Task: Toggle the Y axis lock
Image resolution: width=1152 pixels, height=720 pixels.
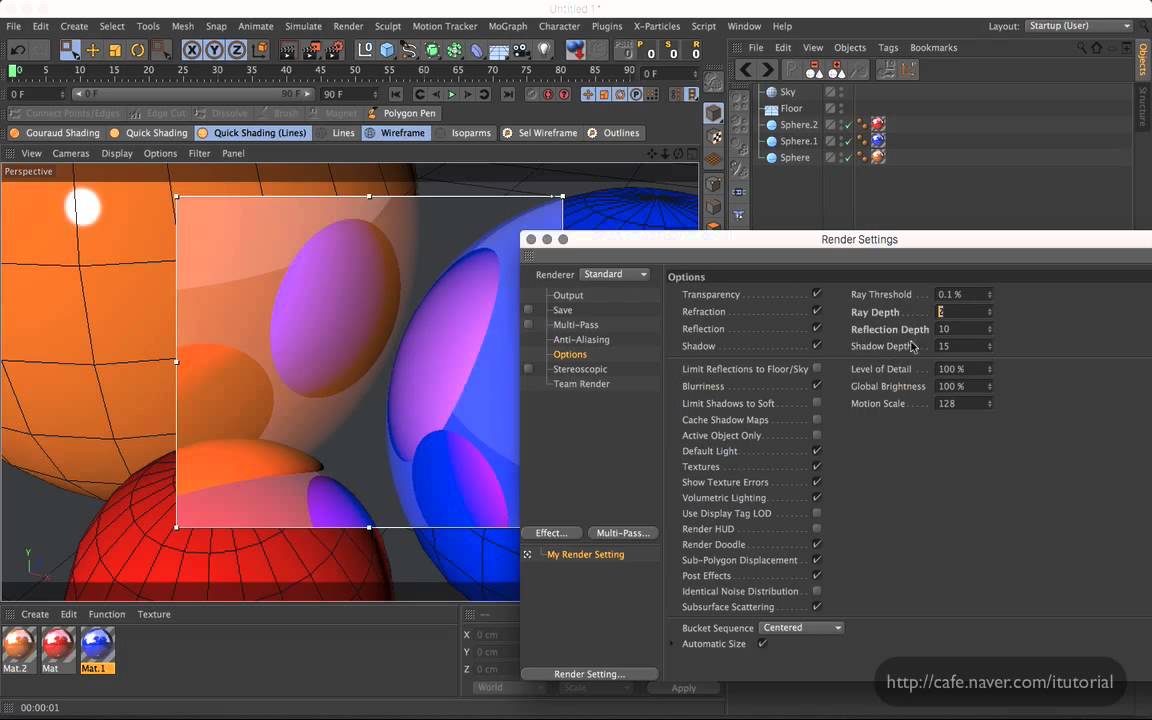Action: click(215, 50)
